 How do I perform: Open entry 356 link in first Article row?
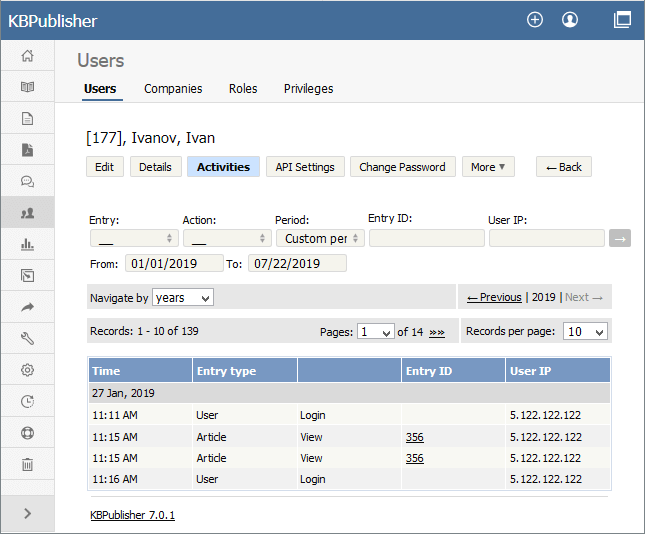[415, 437]
